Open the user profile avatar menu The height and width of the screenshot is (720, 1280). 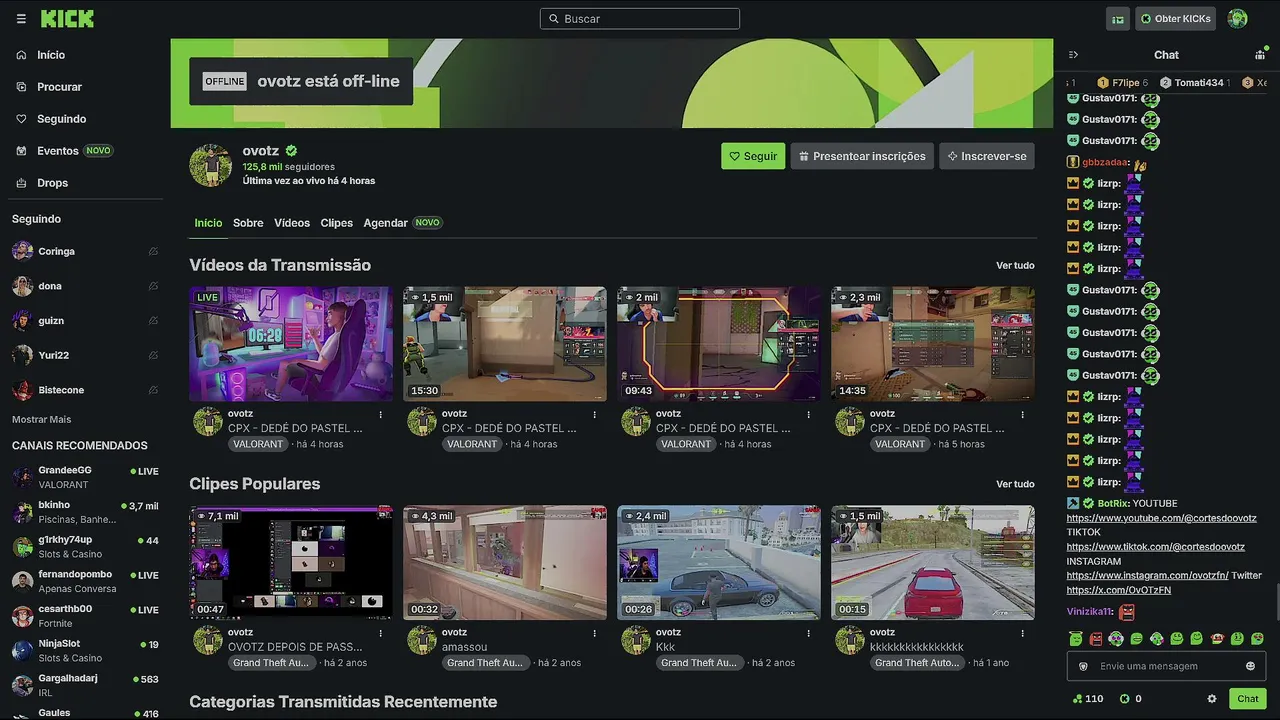tap(1237, 19)
